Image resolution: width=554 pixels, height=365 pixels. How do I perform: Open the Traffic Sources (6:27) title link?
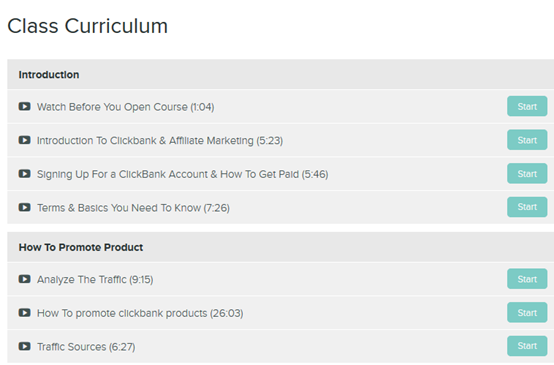coord(86,347)
